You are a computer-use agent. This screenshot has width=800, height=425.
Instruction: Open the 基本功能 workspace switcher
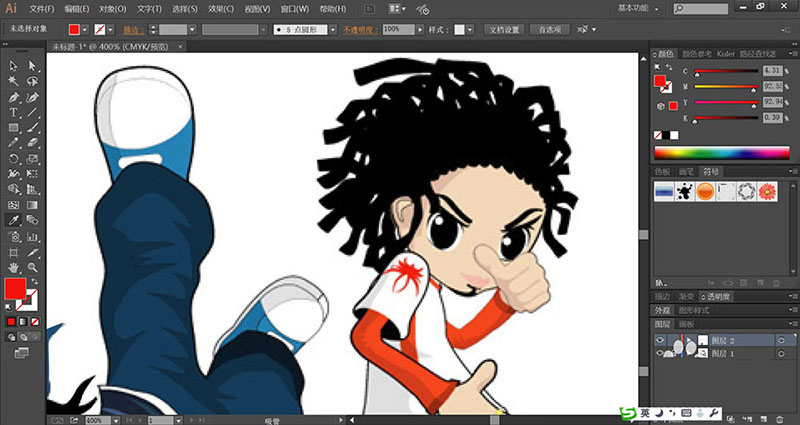638,8
